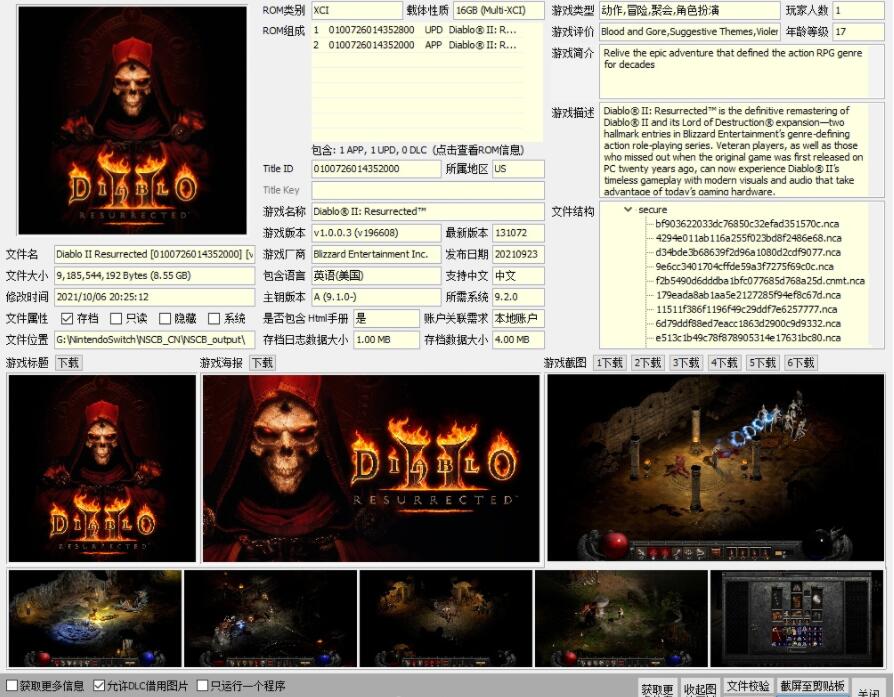Click the 游戏版本 v1.0.0.3 field

point(376,233)
